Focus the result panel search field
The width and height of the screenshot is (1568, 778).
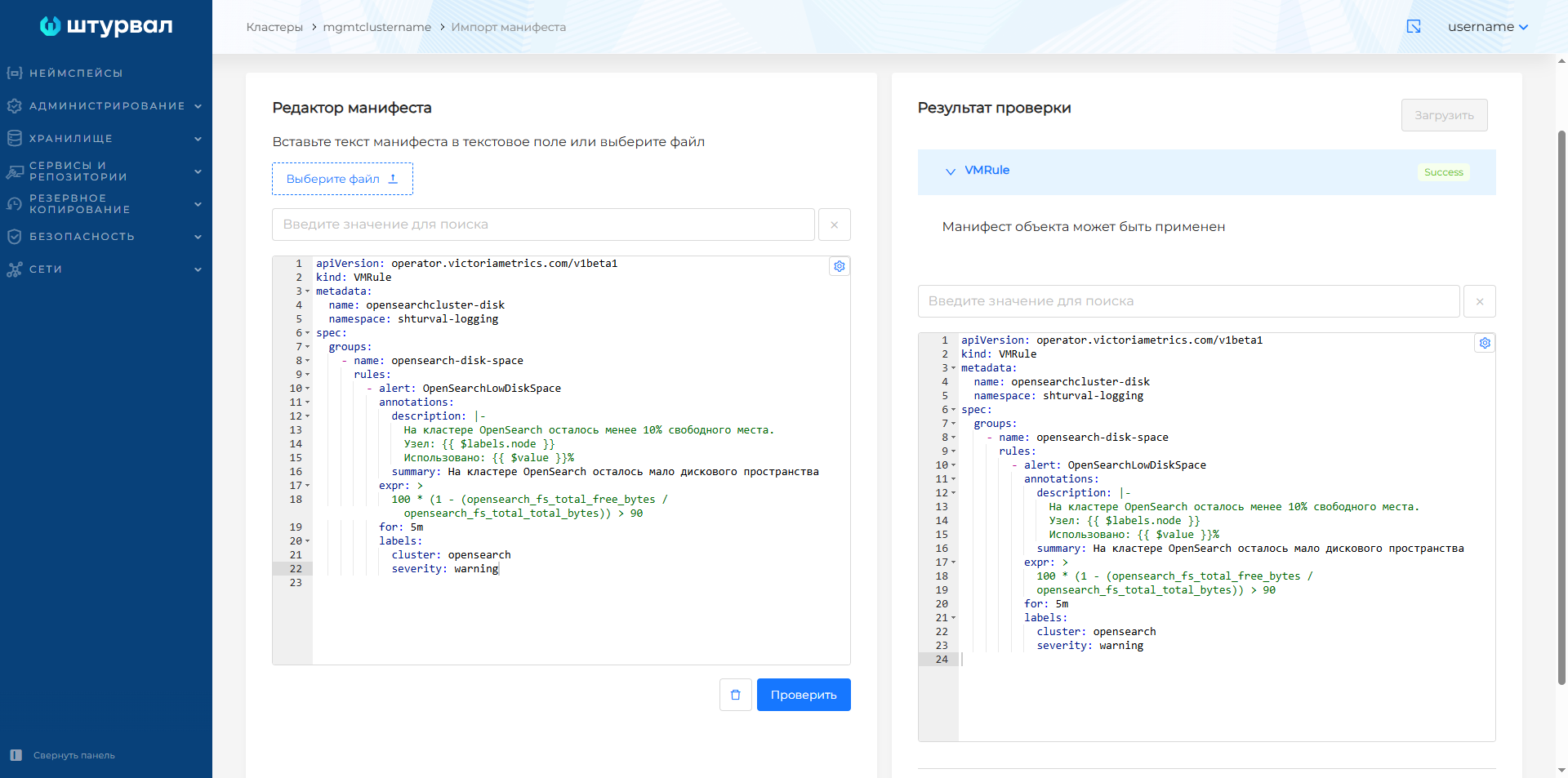[x=1188, y=301]
